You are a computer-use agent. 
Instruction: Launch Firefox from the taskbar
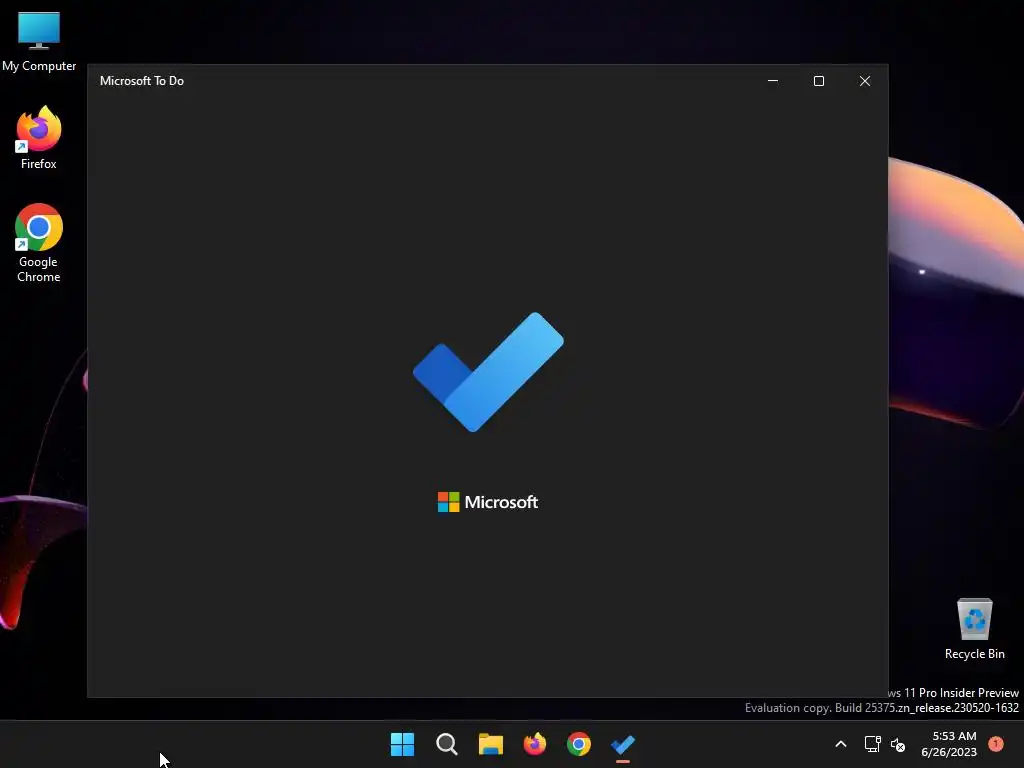pos(535,744)
